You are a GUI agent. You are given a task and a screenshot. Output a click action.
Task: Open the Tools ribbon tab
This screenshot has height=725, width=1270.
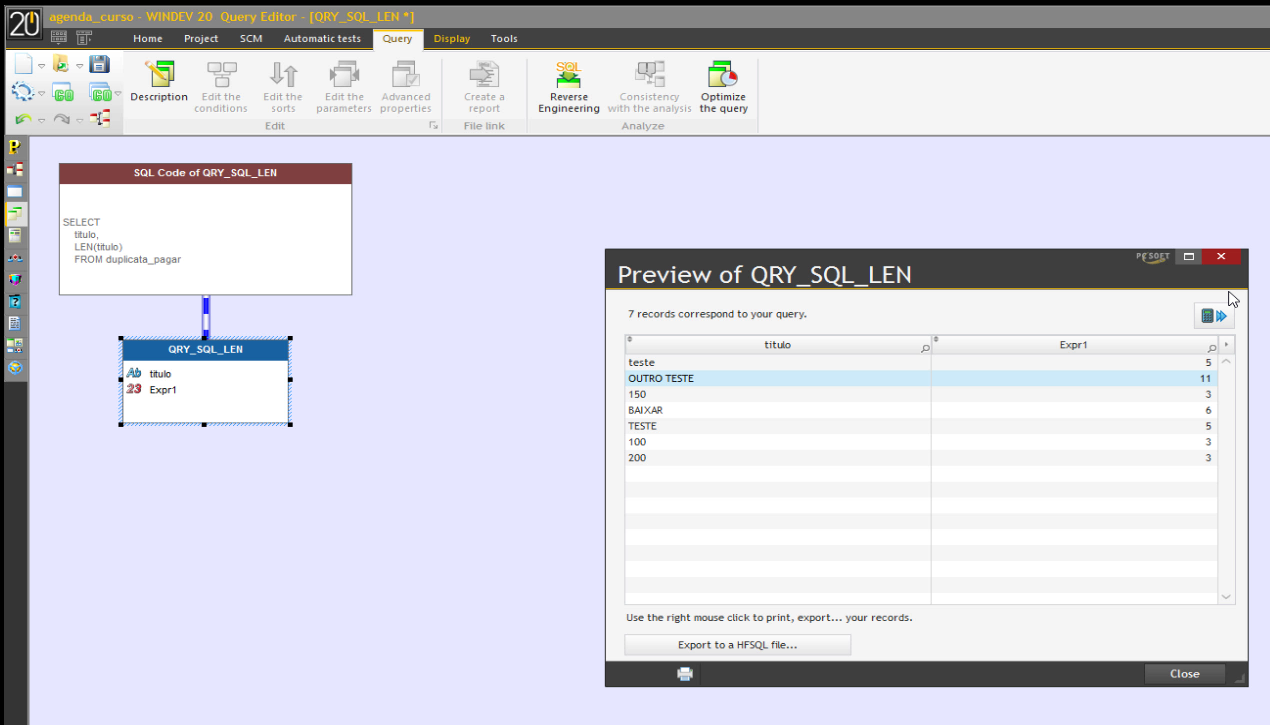click(504, 38)
